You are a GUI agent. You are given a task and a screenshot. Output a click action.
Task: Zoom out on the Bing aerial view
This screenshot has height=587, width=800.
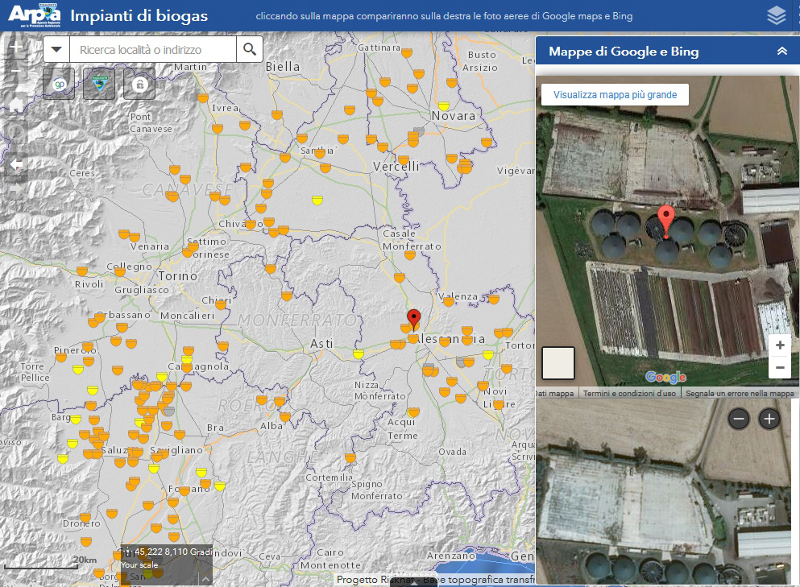tap(738, 419)
